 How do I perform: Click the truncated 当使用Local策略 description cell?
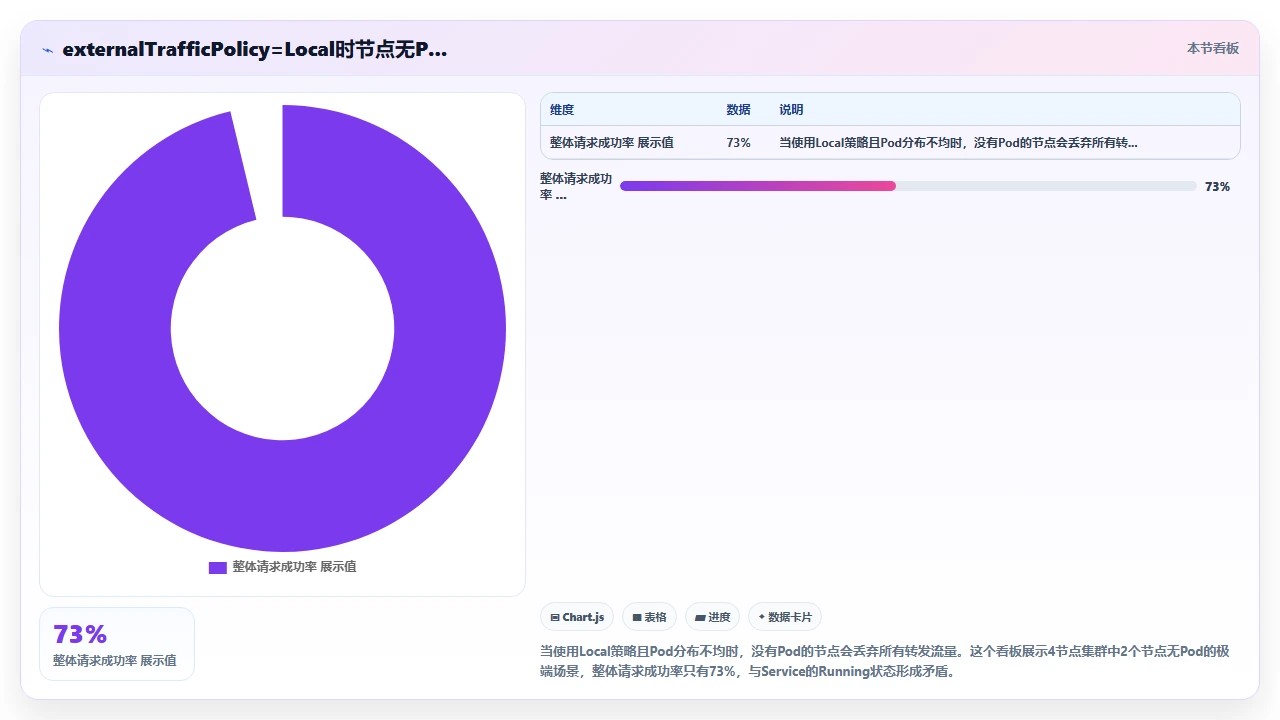click(958, 143)
